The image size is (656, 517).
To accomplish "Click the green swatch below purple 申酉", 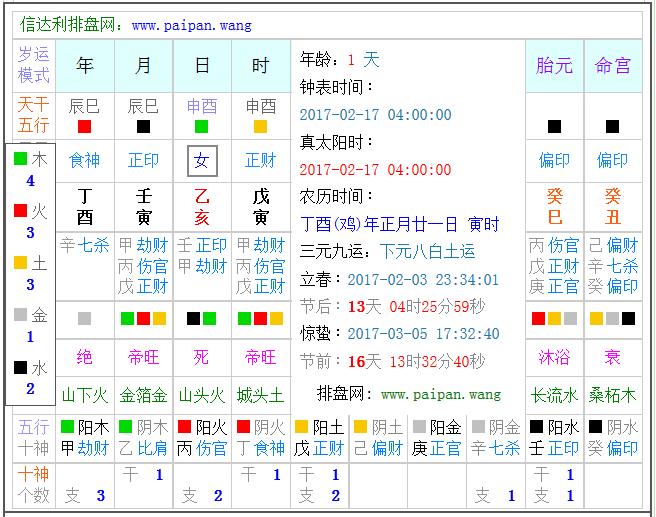I will [x=202, y=126].
